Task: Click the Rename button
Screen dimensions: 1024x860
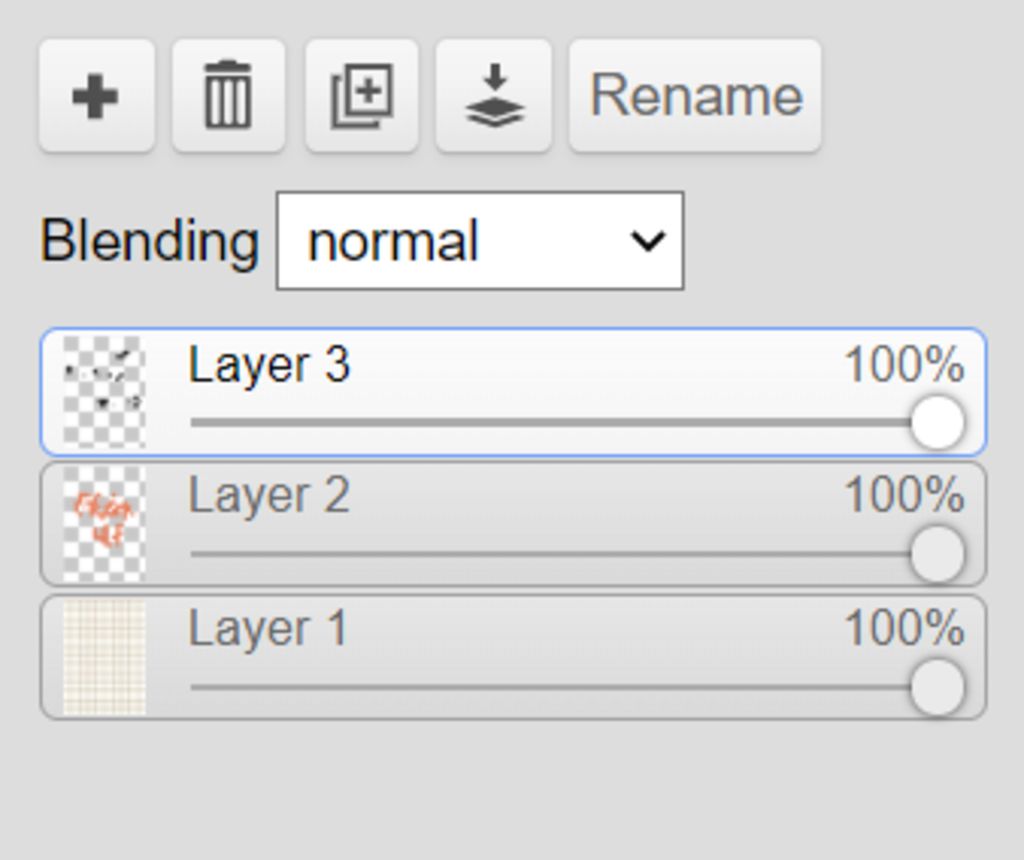Action: [695, 95]
